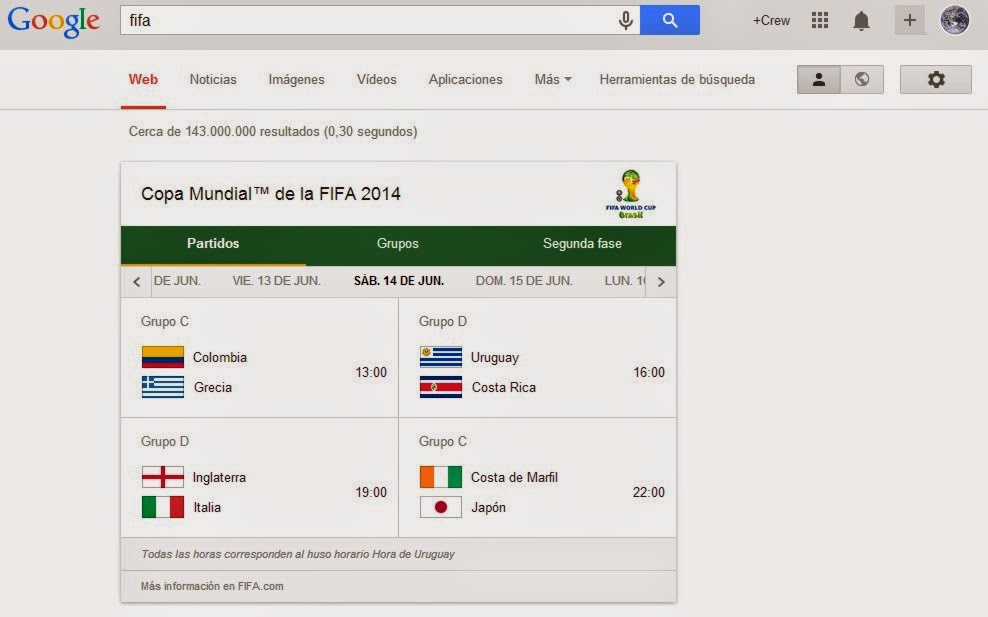Screen dimensions: 988x617
Task: Click the Uruguay team name
Action: (x=495, y=358)
